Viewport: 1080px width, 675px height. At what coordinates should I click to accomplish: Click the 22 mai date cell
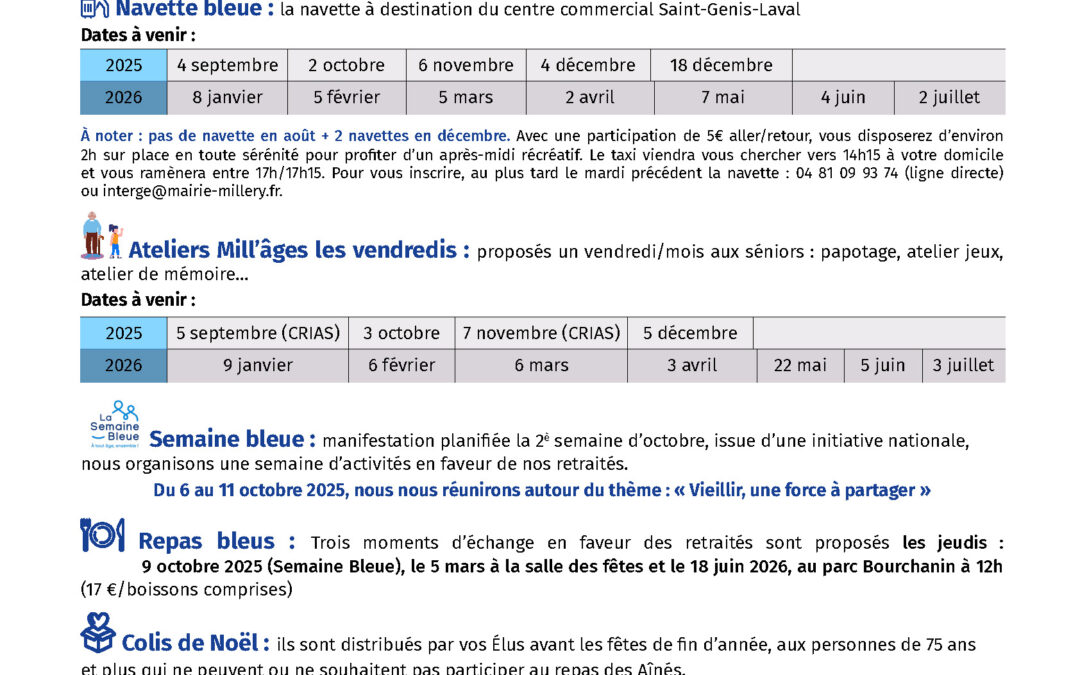800,365
